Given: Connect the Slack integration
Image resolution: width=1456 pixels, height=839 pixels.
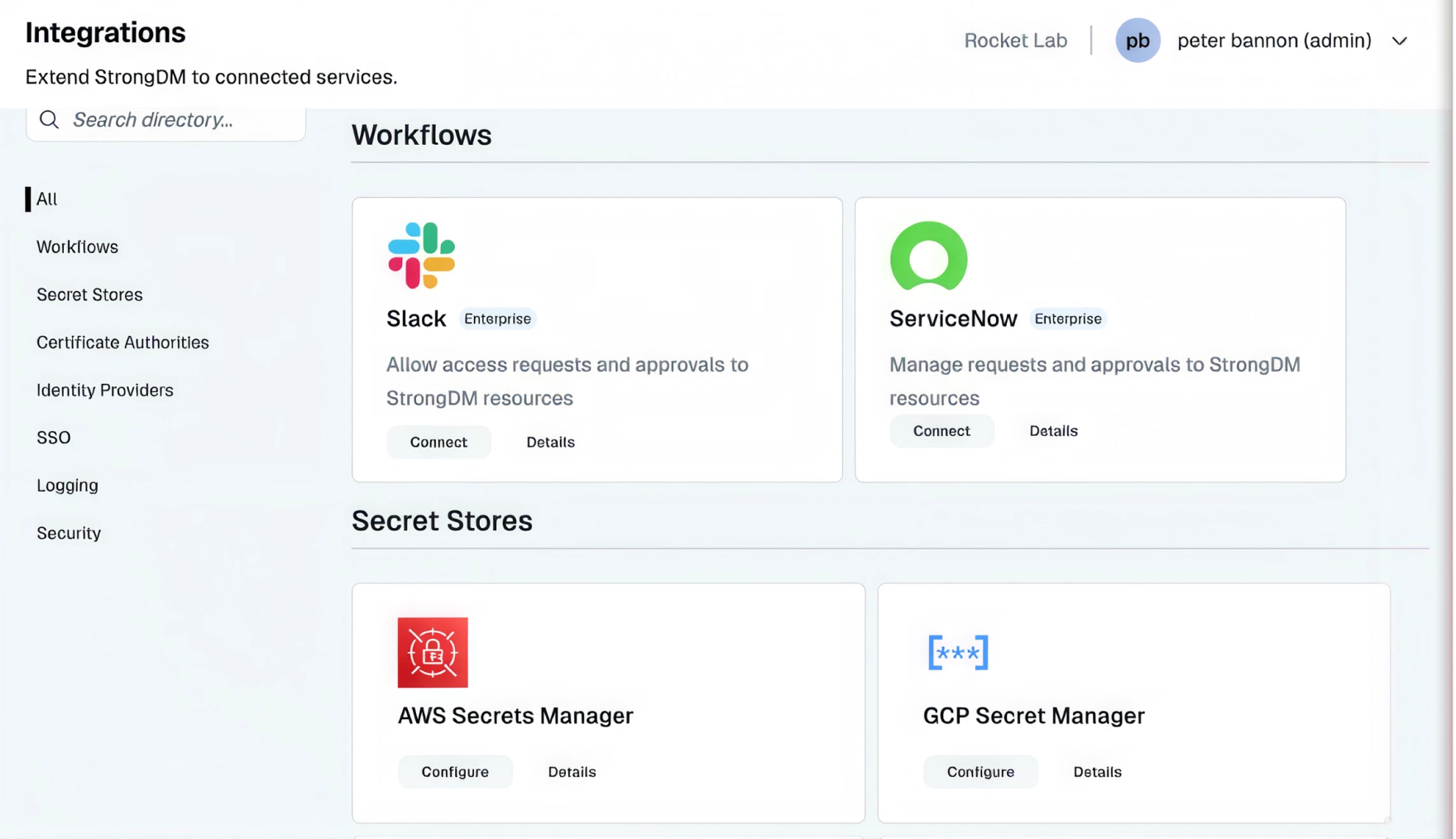Looking at the screenshot, I should coord(438,442).
